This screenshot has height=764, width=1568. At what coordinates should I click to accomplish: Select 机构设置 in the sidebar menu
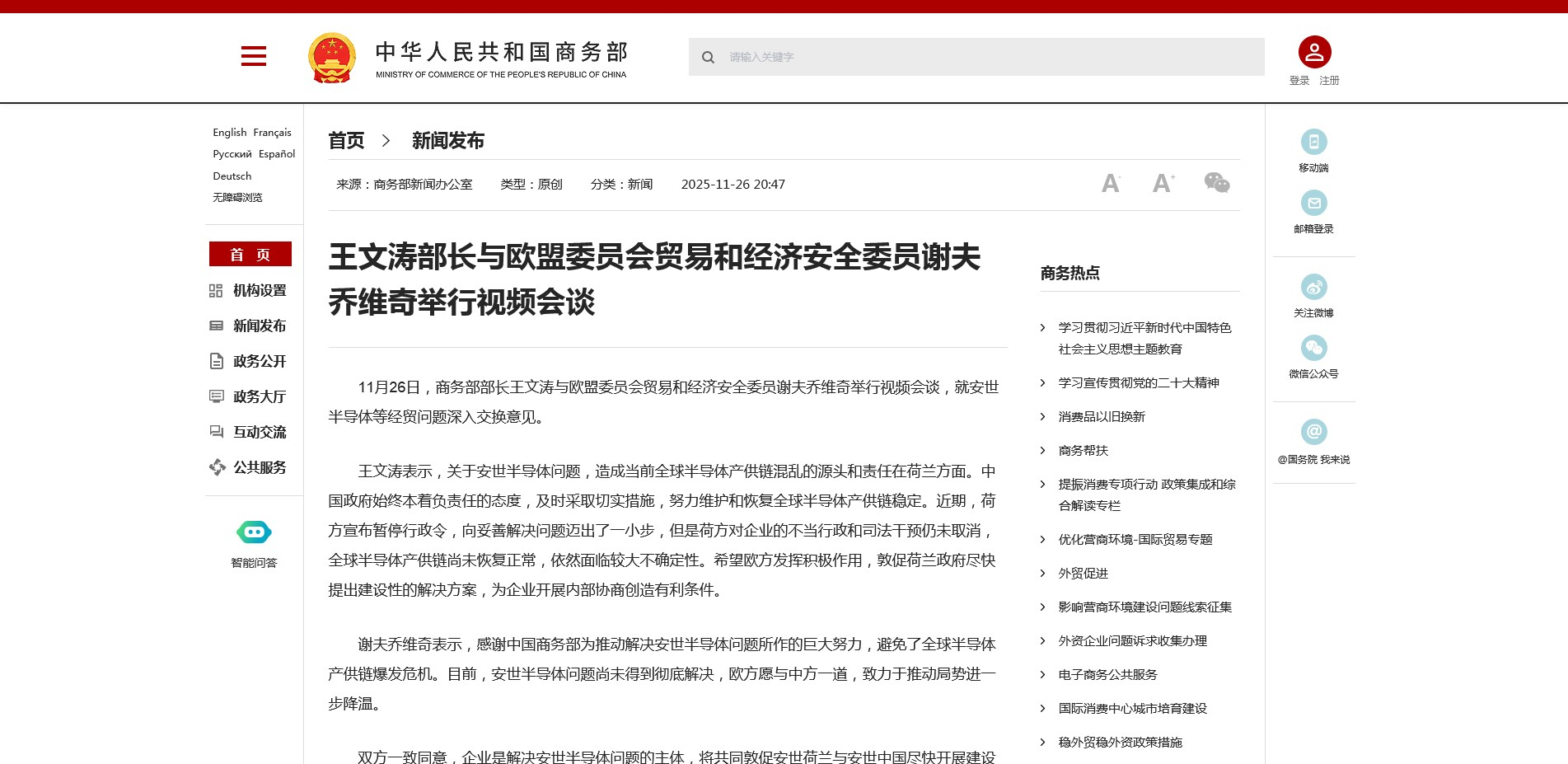click(259, 291)
